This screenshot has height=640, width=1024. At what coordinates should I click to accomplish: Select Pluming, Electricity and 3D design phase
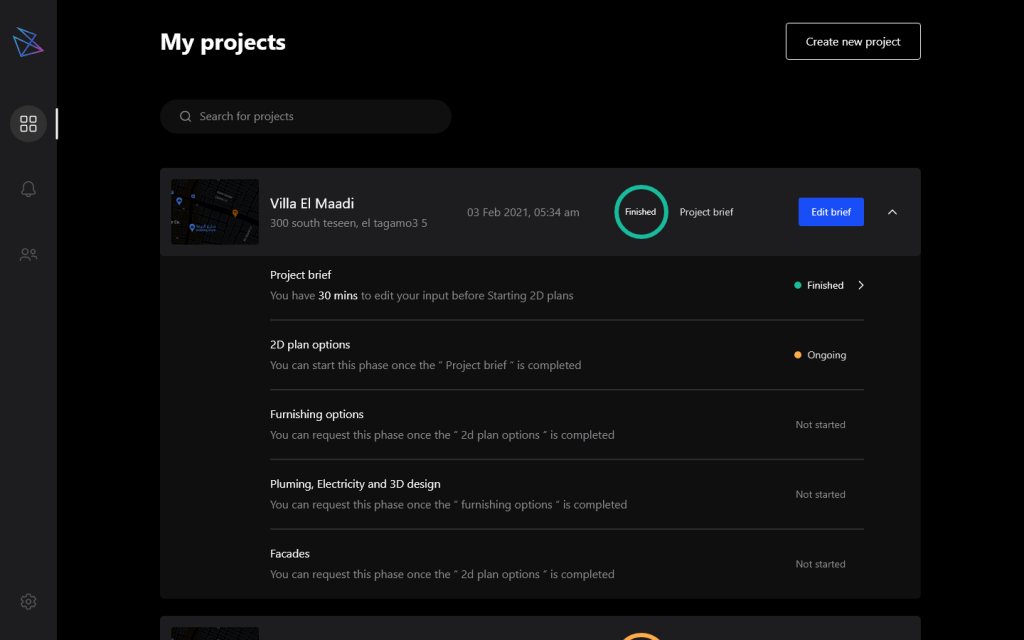tap(355, 484)
